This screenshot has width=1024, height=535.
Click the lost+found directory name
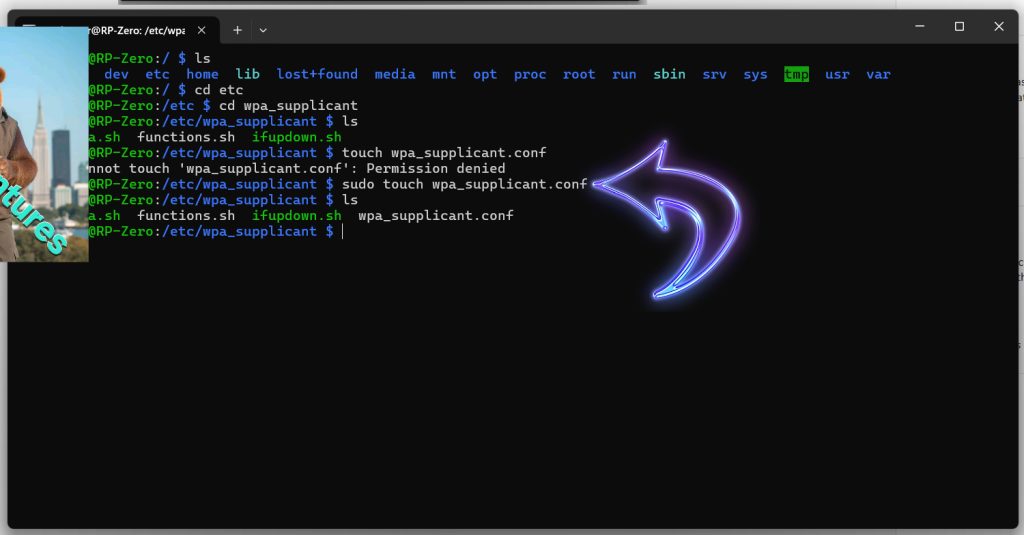(x=317, y=74)
